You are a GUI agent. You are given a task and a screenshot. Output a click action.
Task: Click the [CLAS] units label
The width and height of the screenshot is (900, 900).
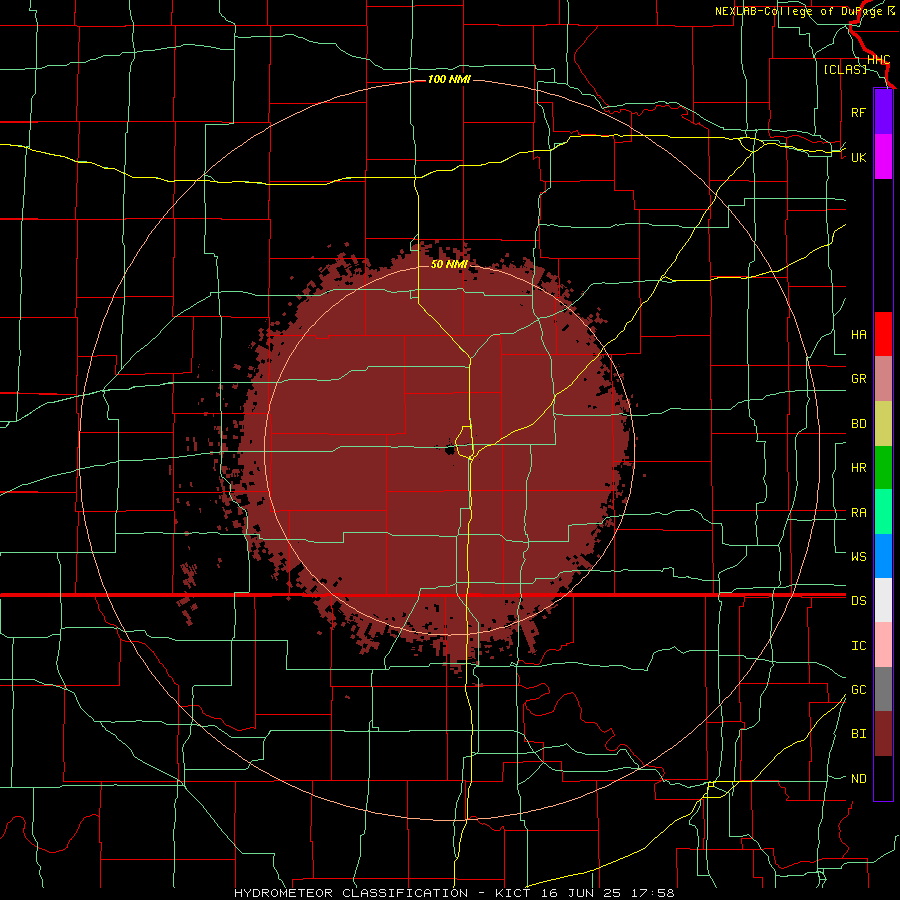pos(845,69)
